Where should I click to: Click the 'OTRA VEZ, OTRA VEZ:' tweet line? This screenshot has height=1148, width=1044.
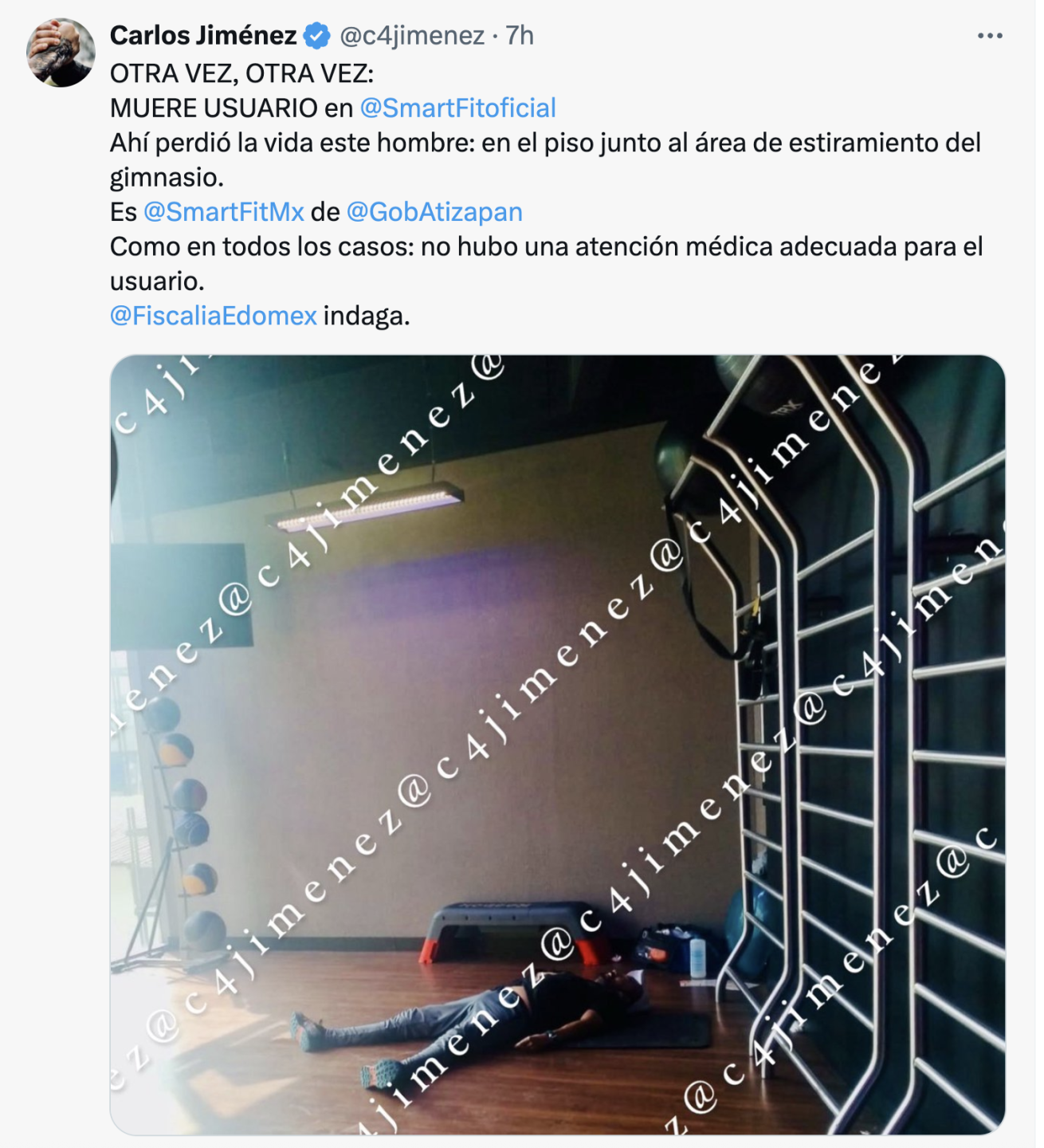pos(241,73)
